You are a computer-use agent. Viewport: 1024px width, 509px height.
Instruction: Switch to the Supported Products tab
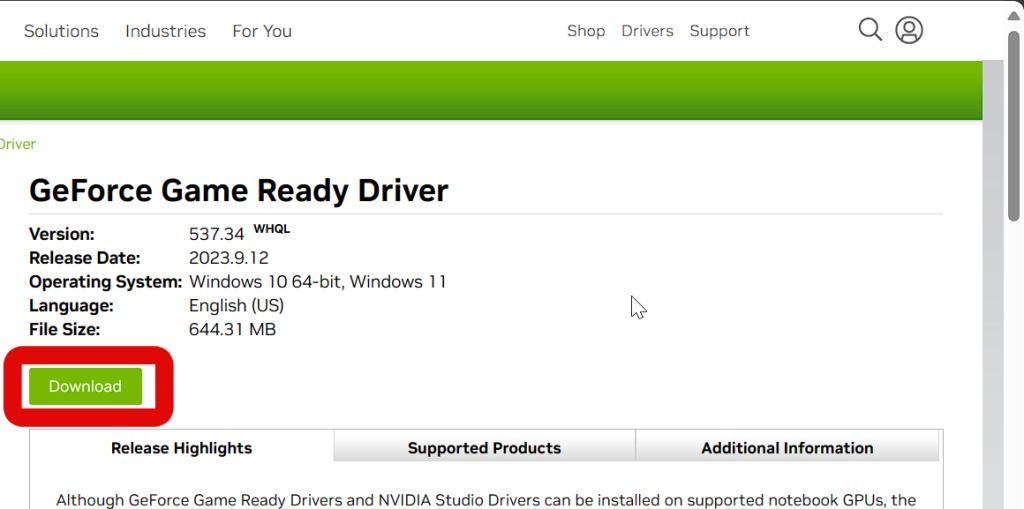point(485,448)
